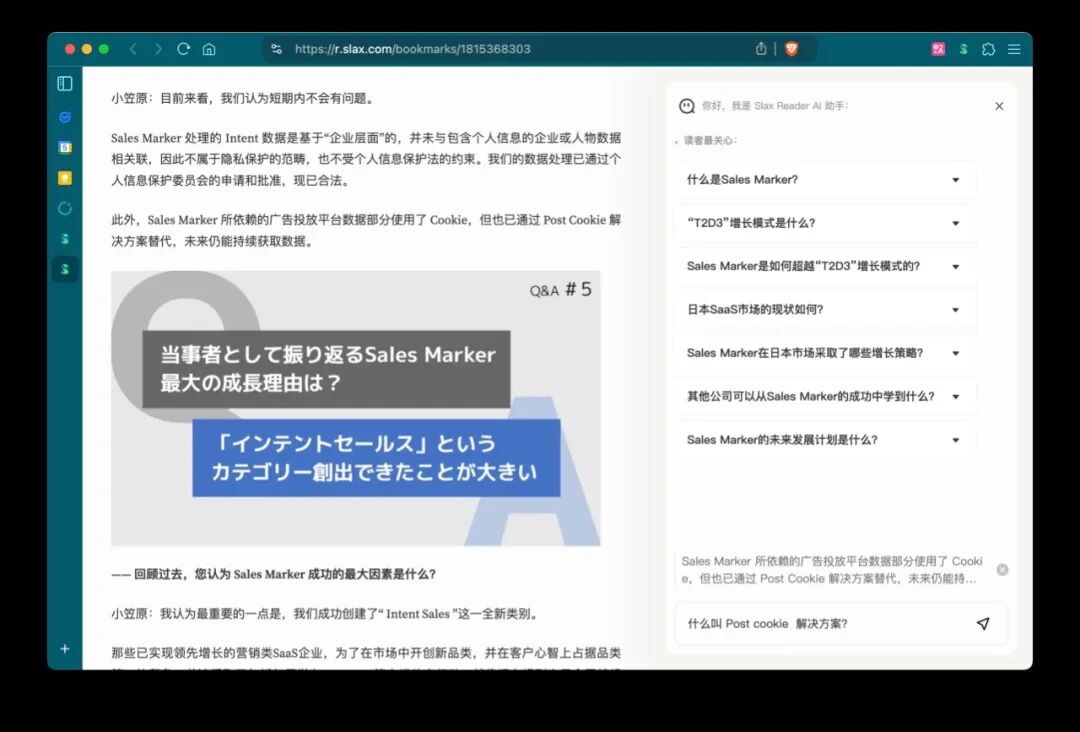Toggle the sidebar panel icon
Viewport: 1080px width, 732px height.
(65, 83)
